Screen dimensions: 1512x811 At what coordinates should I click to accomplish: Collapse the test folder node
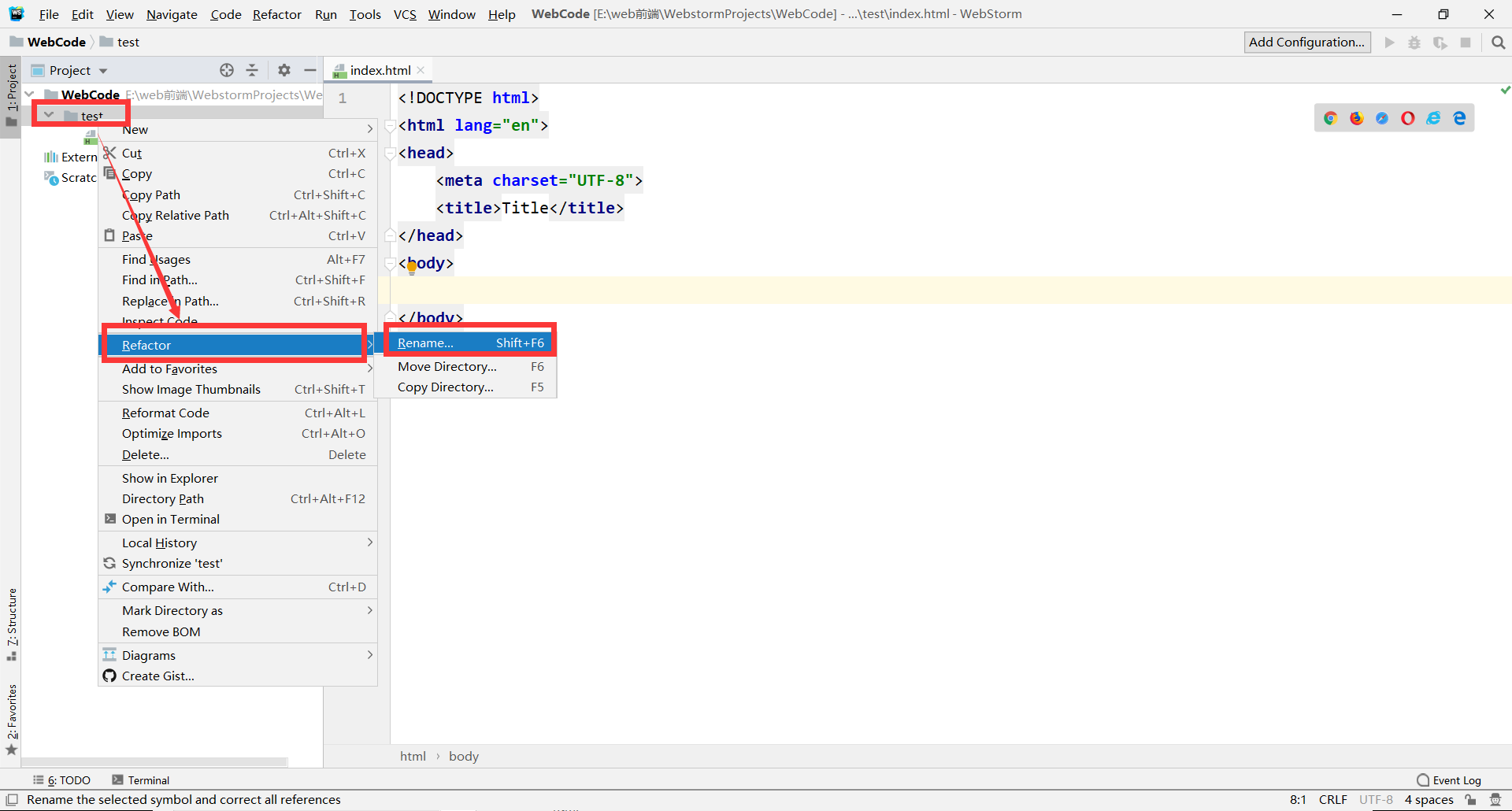coord(49,115)
